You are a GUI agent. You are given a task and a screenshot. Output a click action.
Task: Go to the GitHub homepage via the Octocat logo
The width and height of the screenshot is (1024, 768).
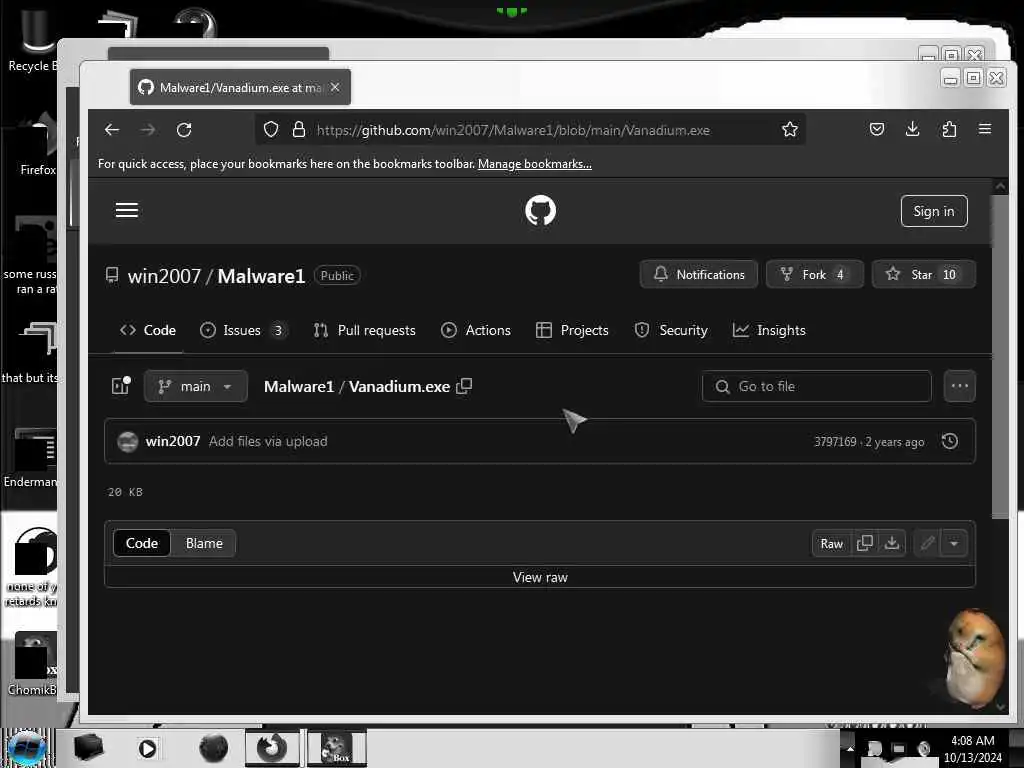click(x=540, y=210)
